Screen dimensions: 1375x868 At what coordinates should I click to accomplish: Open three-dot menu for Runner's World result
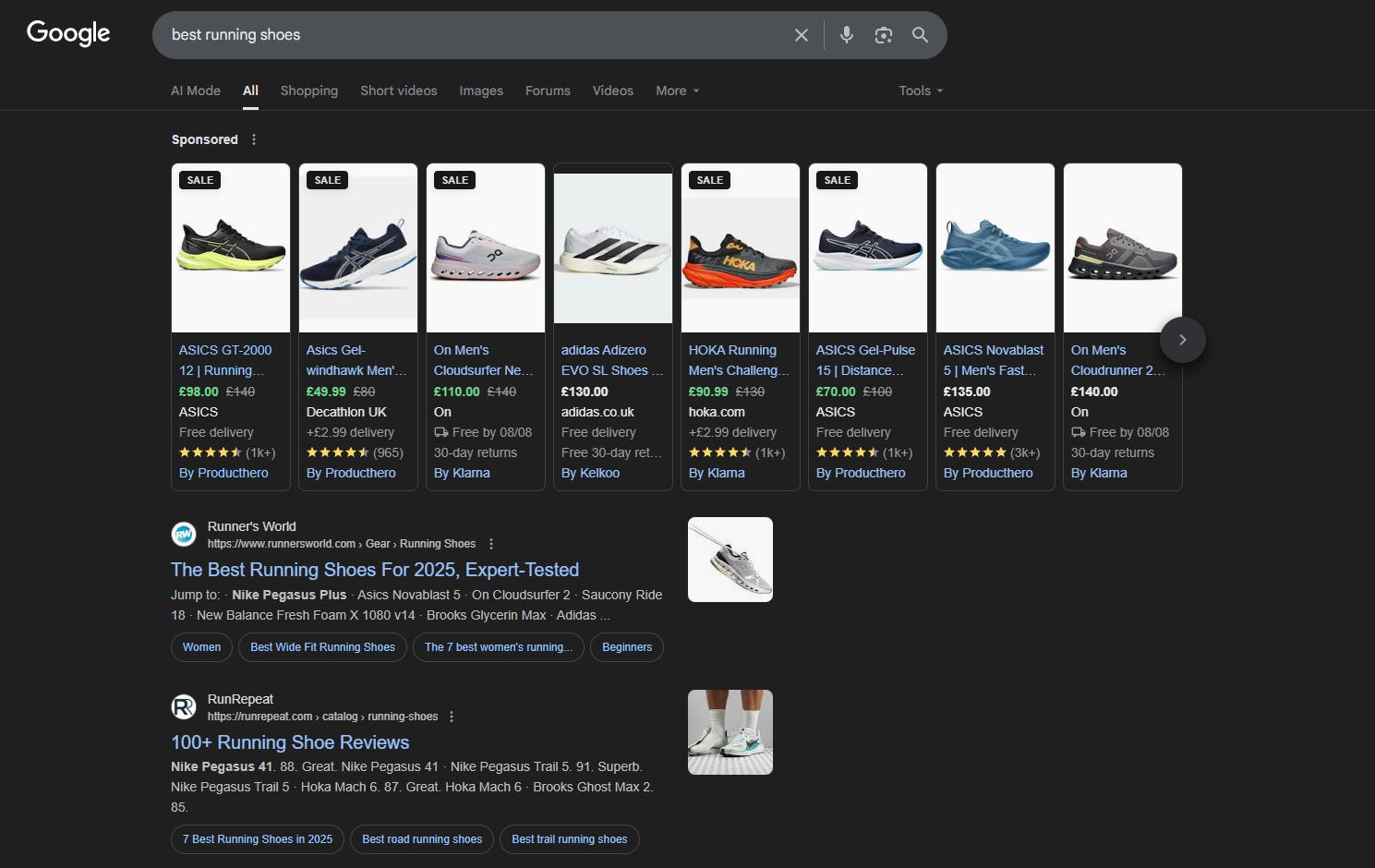[491, 544]
